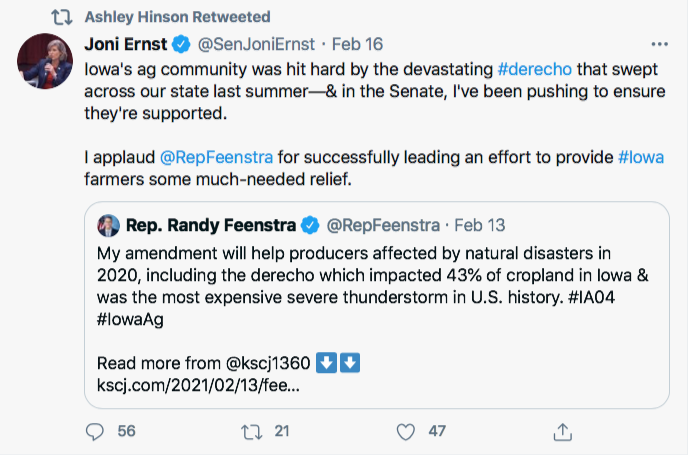Open the kscj.com article link
Screen dimensions: 688x455
tap(198, 385)
